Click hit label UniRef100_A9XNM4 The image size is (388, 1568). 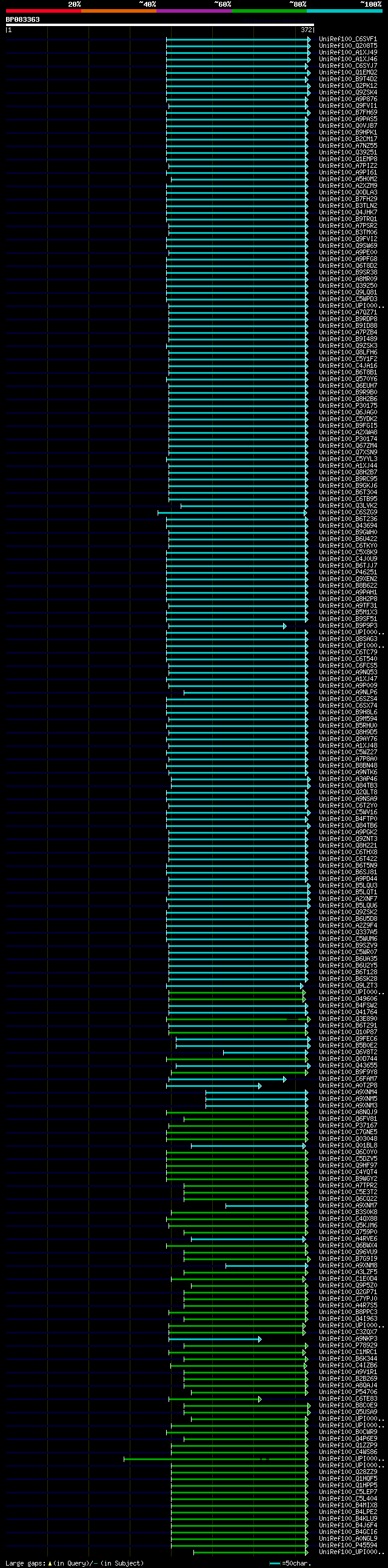348,1092
